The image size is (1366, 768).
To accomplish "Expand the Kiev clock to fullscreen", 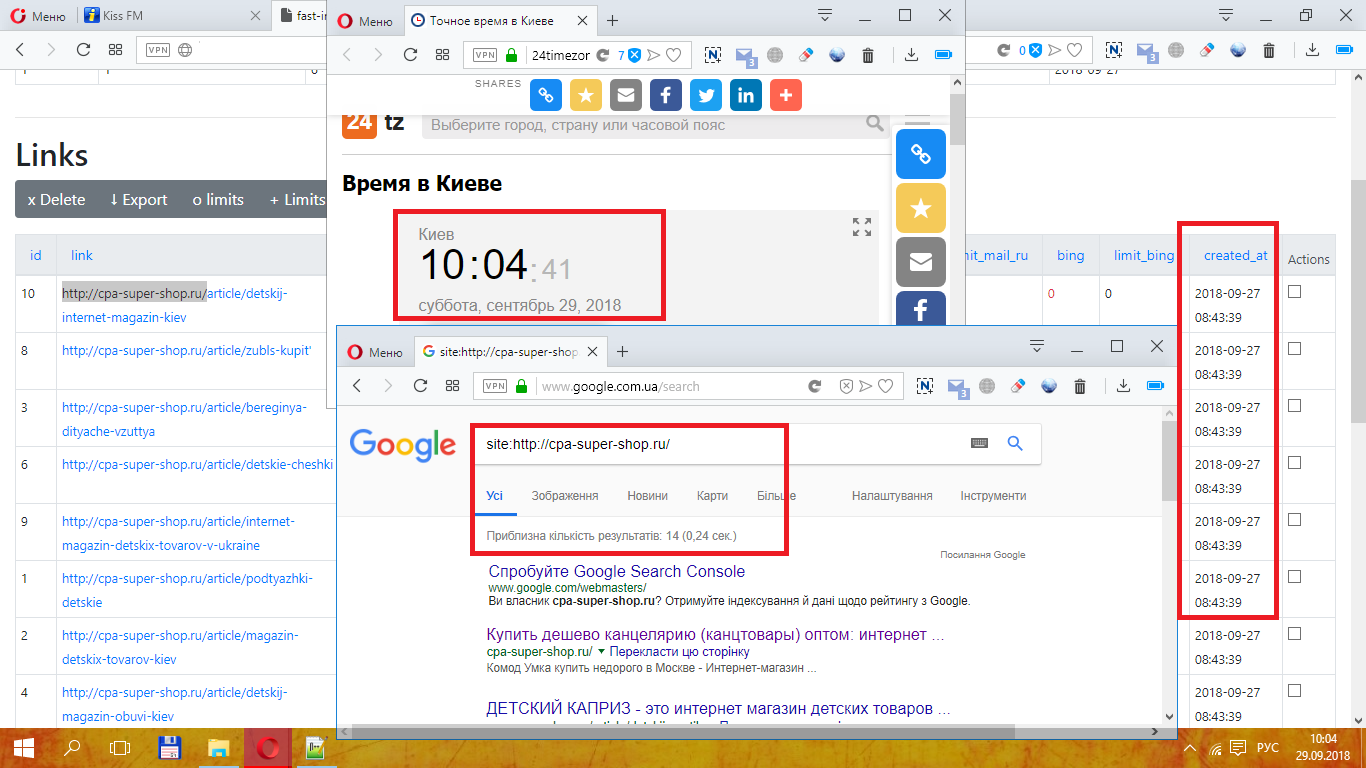I will coord(861,227).
